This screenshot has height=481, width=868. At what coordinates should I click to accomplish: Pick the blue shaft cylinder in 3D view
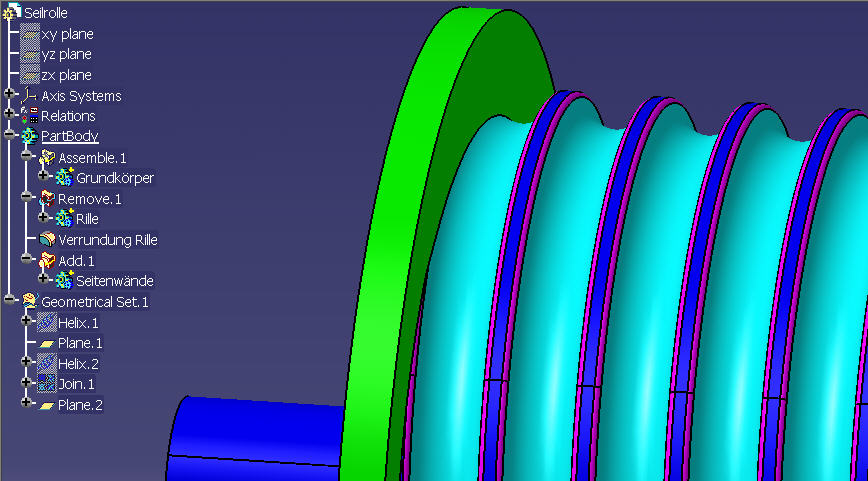(255, 437)
